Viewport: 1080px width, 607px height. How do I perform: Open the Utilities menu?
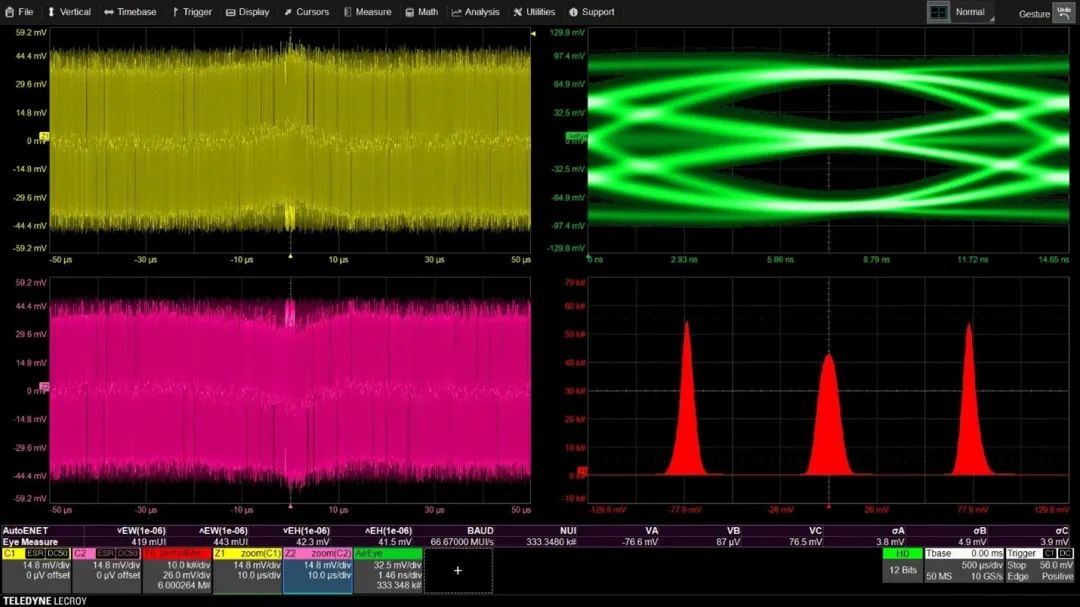point(534,12)
